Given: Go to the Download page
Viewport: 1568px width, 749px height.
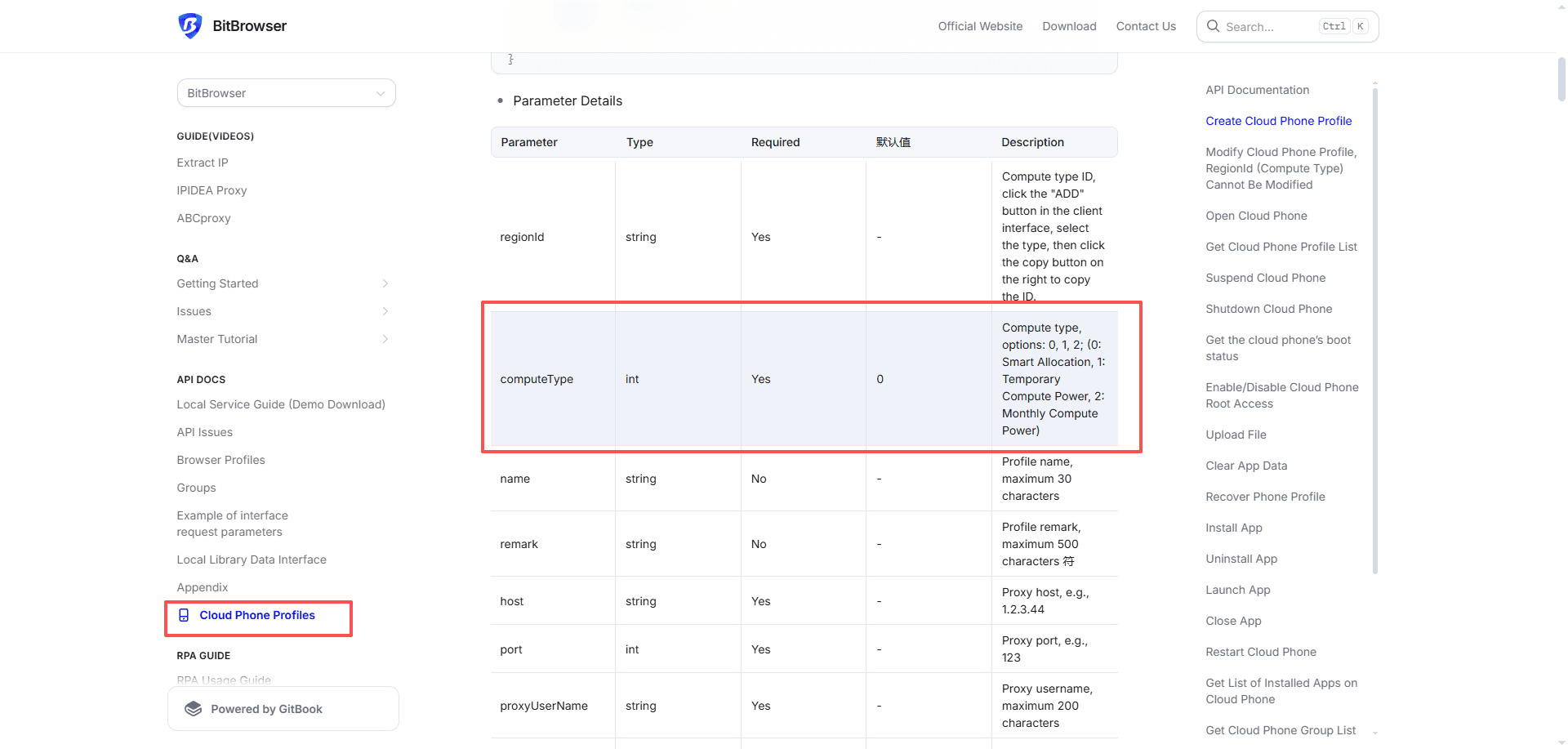Looking at the screenshot, I should coord(1069,26).
